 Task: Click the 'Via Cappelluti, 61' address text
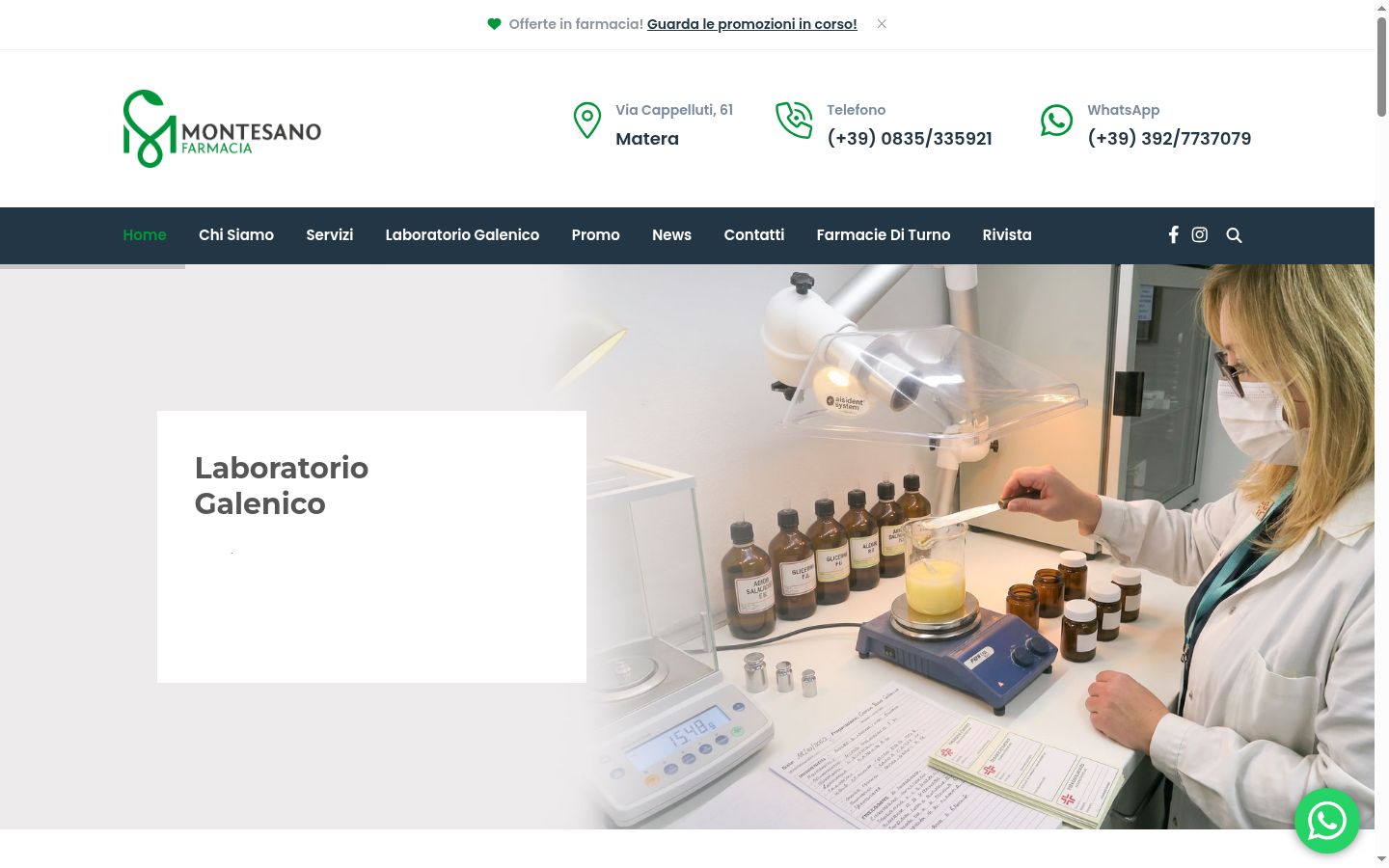[674, 110]
